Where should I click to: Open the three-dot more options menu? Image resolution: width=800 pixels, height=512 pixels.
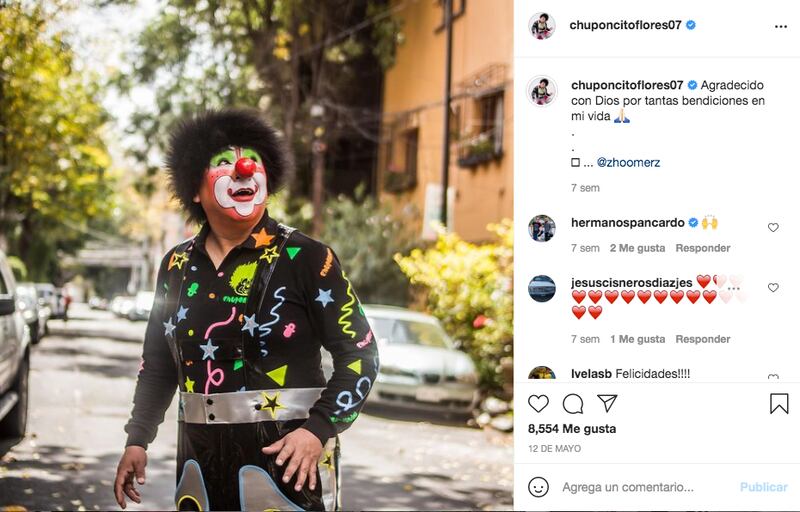(x=781, y=27)
